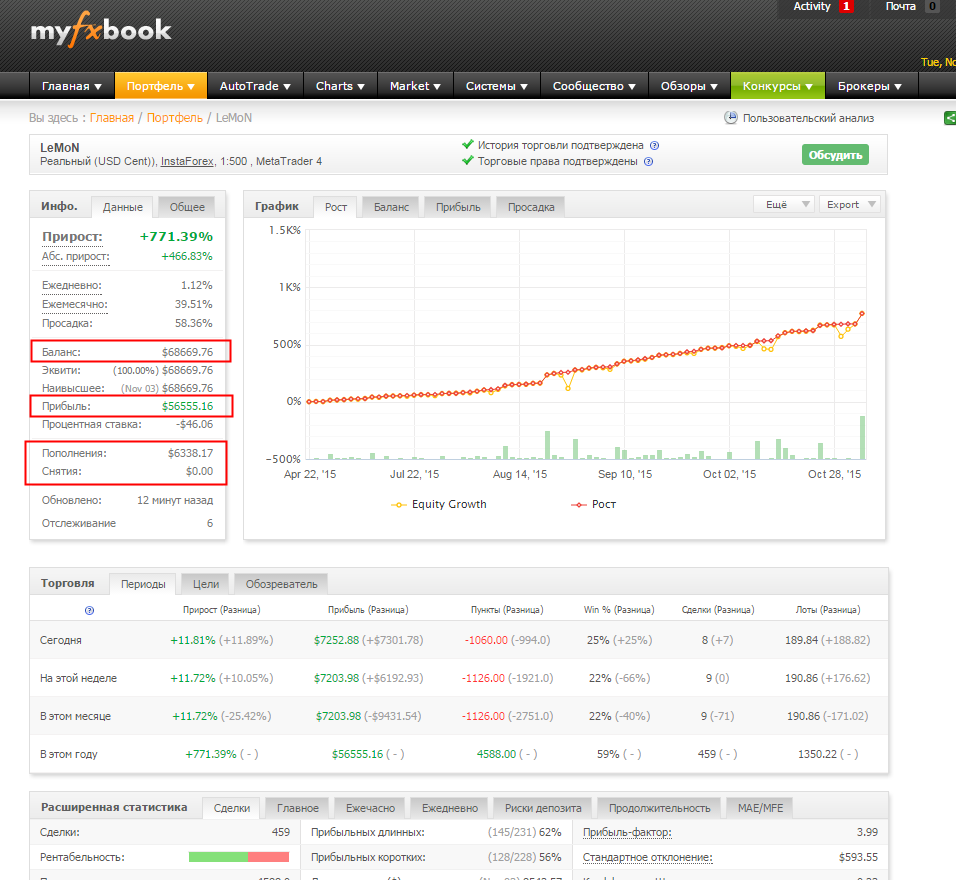
Task: Select the Рост chart tab
Action: (x=336, y=207)
